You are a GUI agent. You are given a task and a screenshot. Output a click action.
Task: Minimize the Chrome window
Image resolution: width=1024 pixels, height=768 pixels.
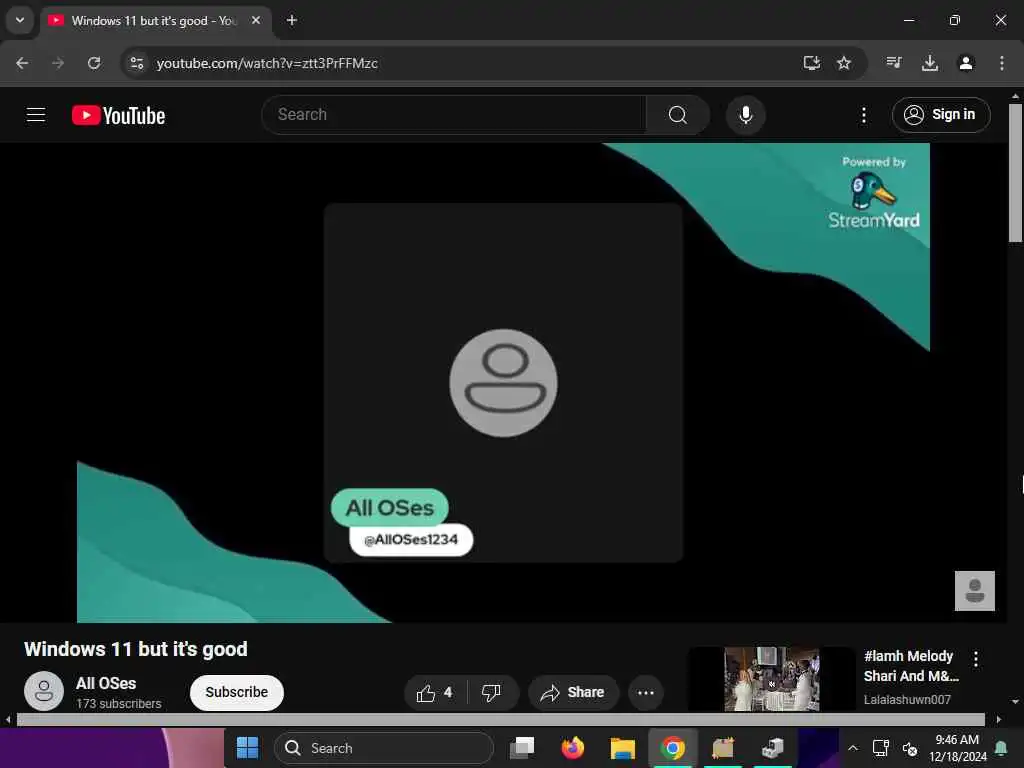(908, 20)
